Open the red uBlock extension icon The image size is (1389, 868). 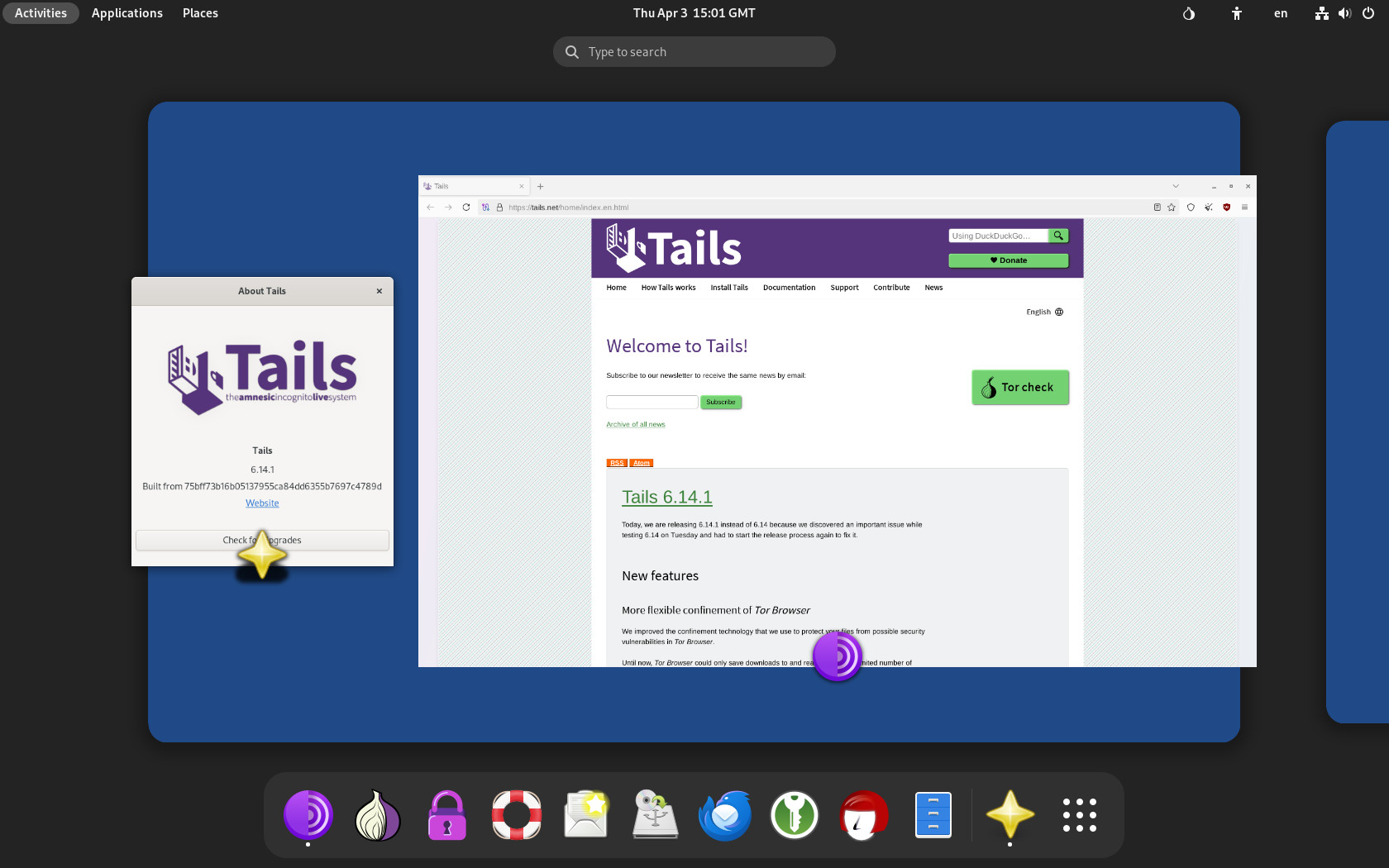click(1227, 207)
